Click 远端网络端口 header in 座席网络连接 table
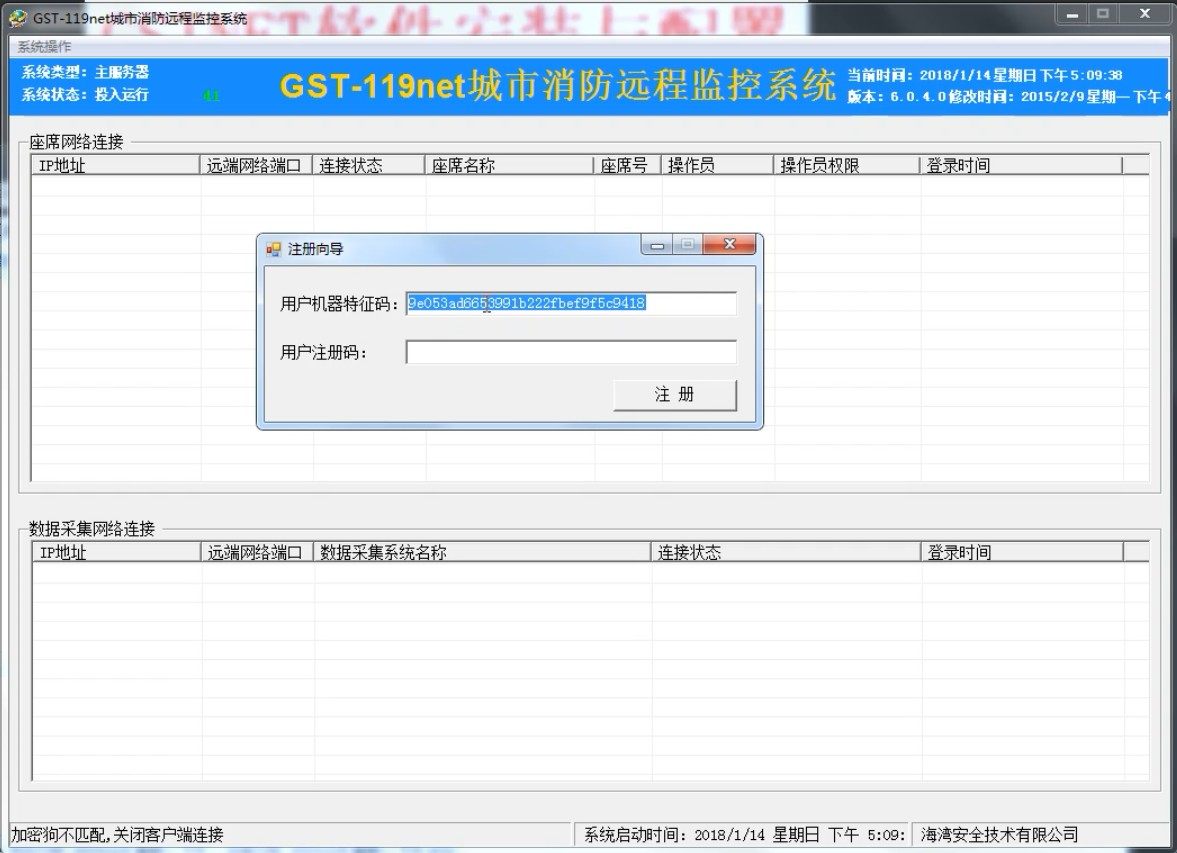The width and height of the screenshot is (1177, 853). pyautogui.click(x=256, y=166)
